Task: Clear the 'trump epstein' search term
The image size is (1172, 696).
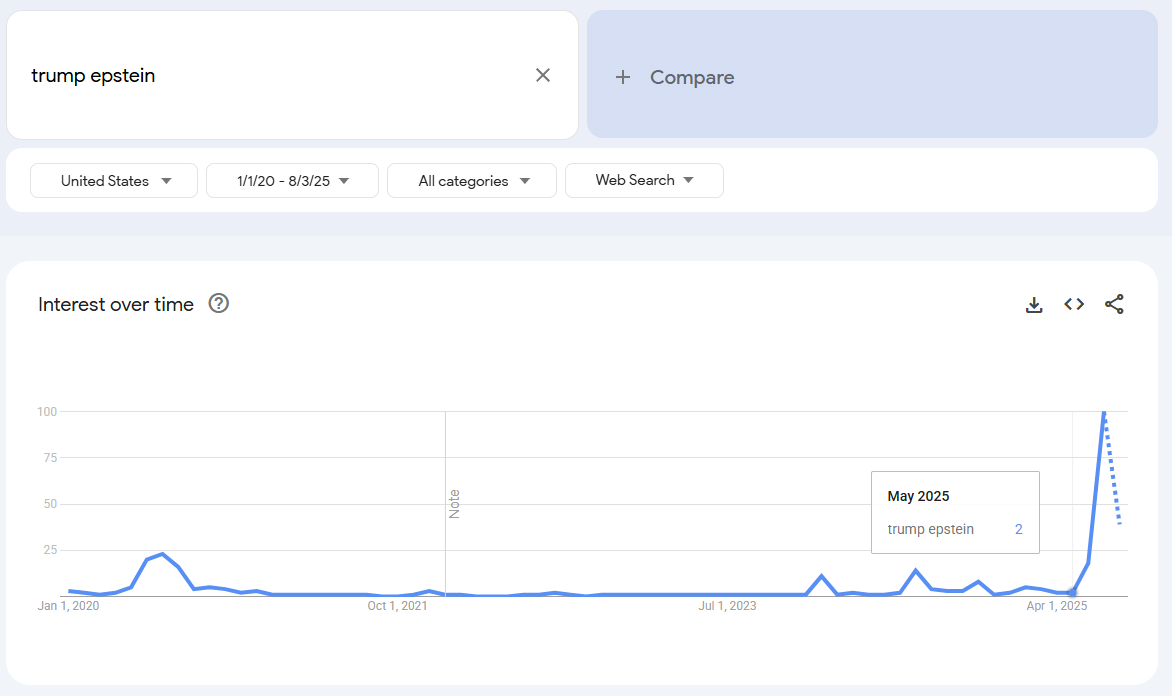Action: (x=543, y=75)
